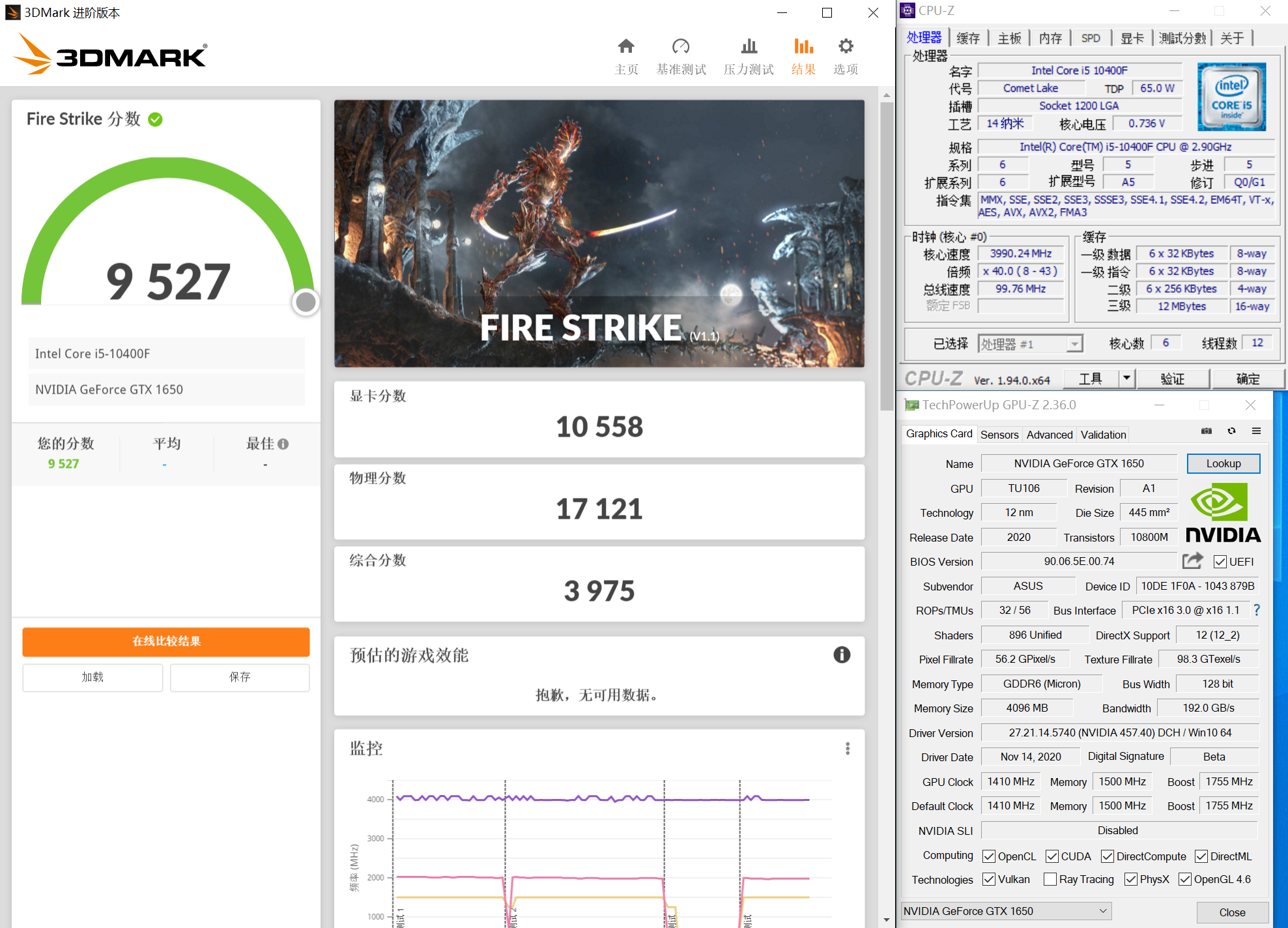The image size is (1288, 928).
Task: Click the orange compare results online button
Action: click(x=166, y=641)
